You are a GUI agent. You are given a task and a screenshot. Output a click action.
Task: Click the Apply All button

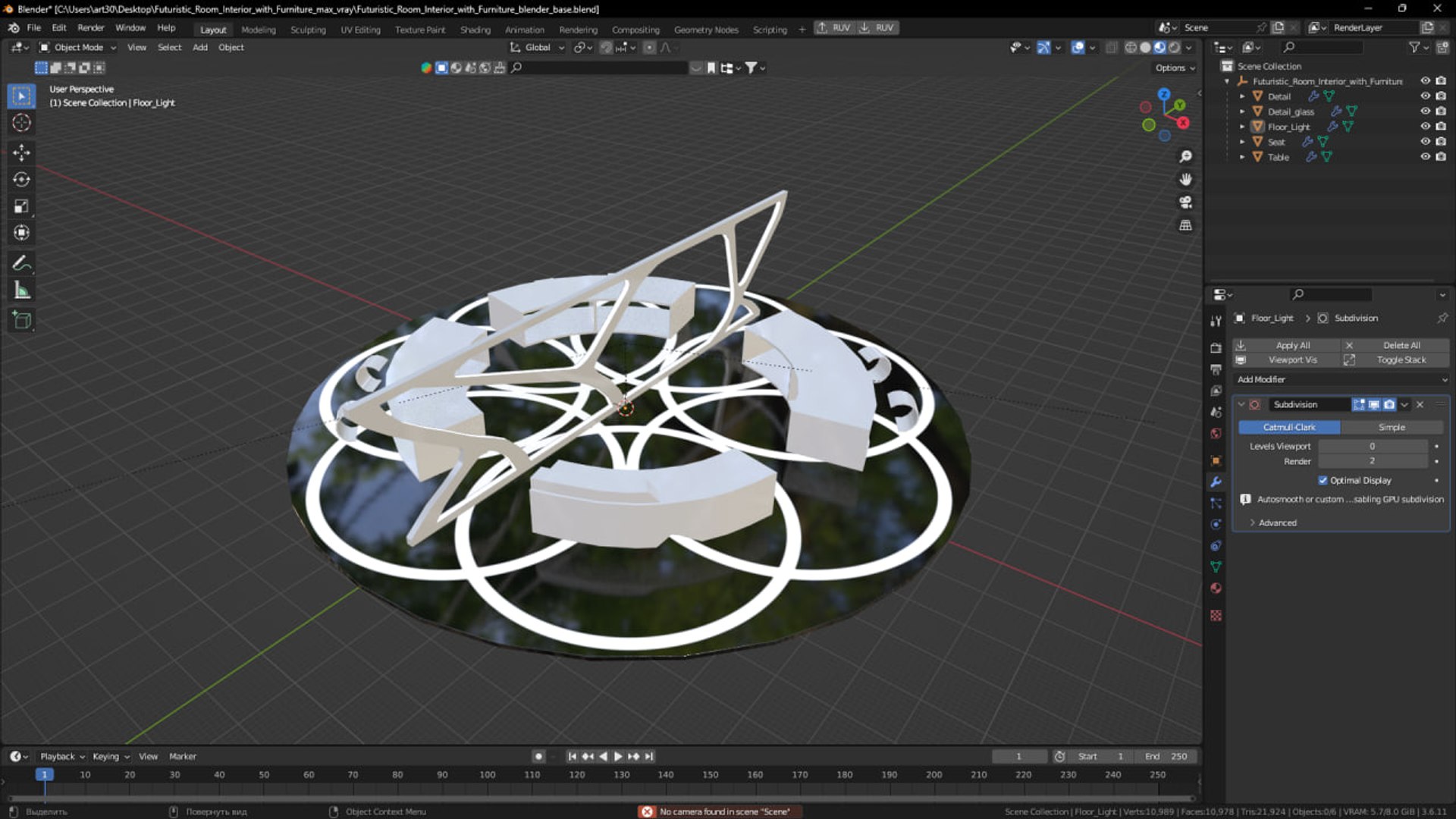[x=1292, y=345]
